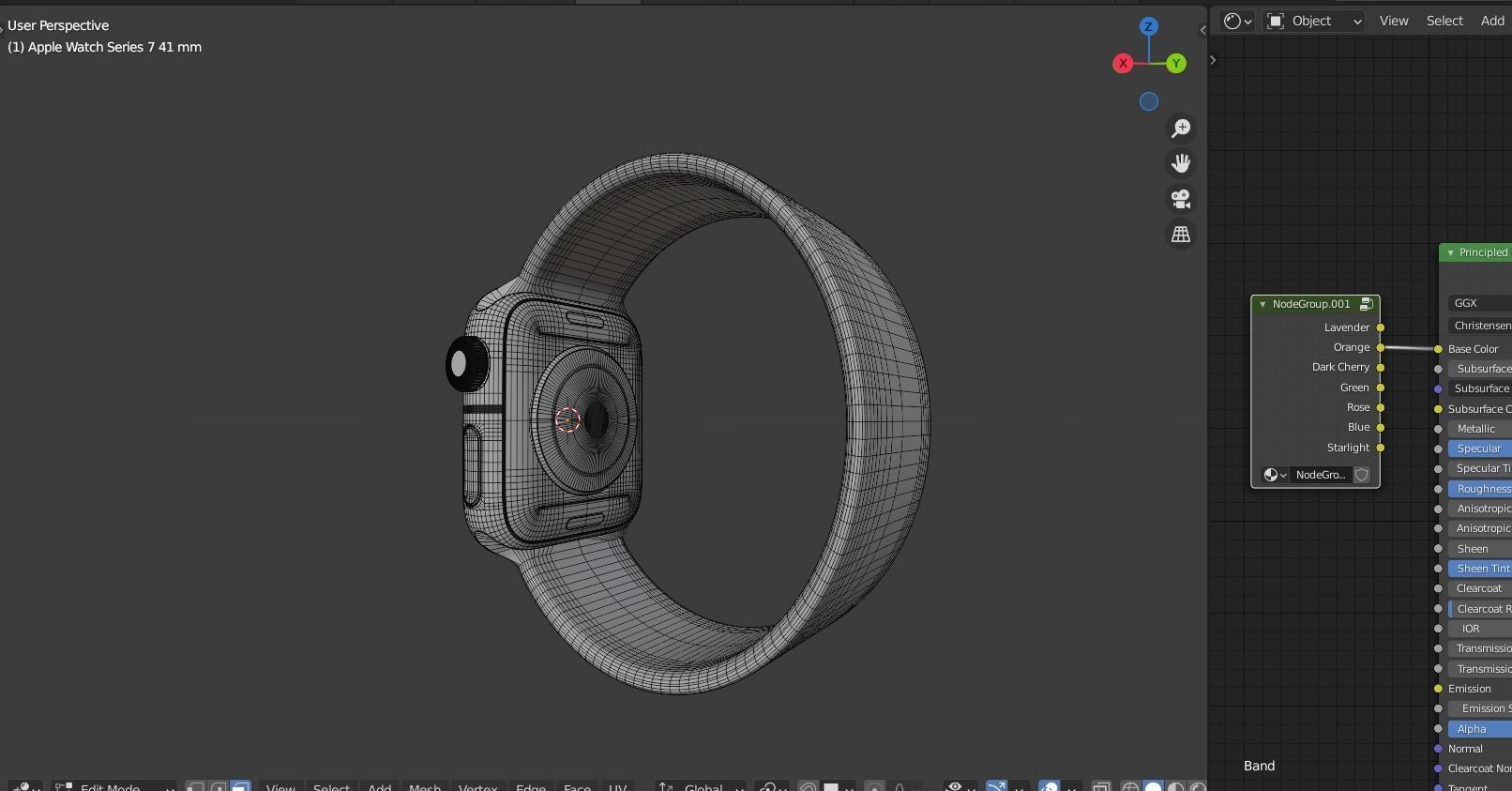This screenshot has width=1512, height=791.
Task: Open the Global transform orientation dropdown
Action: [701, 787]
